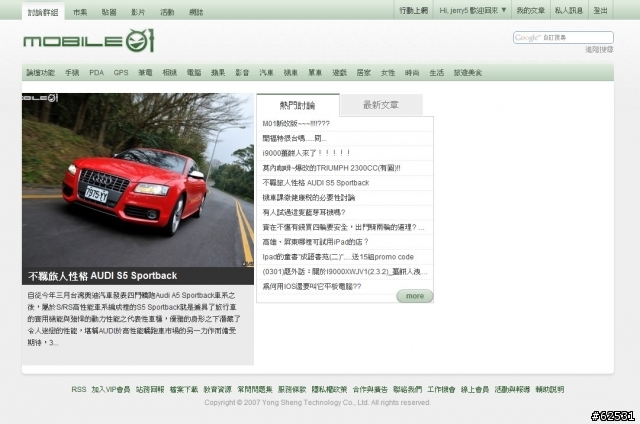The width and height of the screenshot is (640, 424).
Task: Open 私人訊息 in the top bar
Action: tap(569, 10)
